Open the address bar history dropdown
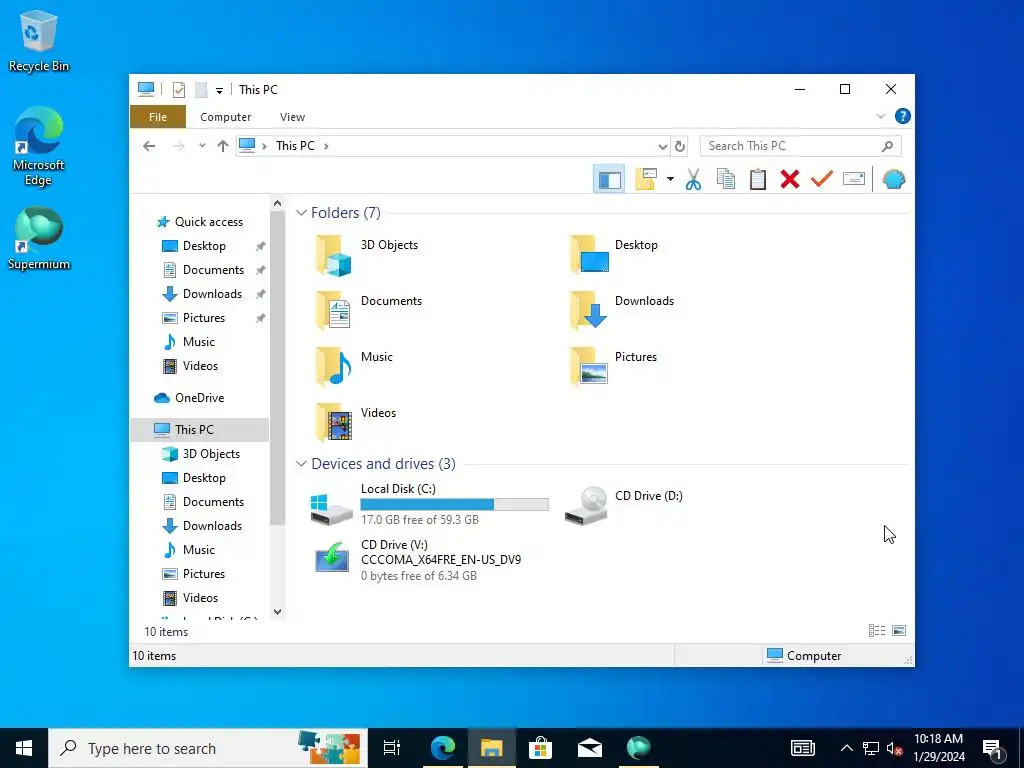 click(662, 146)
